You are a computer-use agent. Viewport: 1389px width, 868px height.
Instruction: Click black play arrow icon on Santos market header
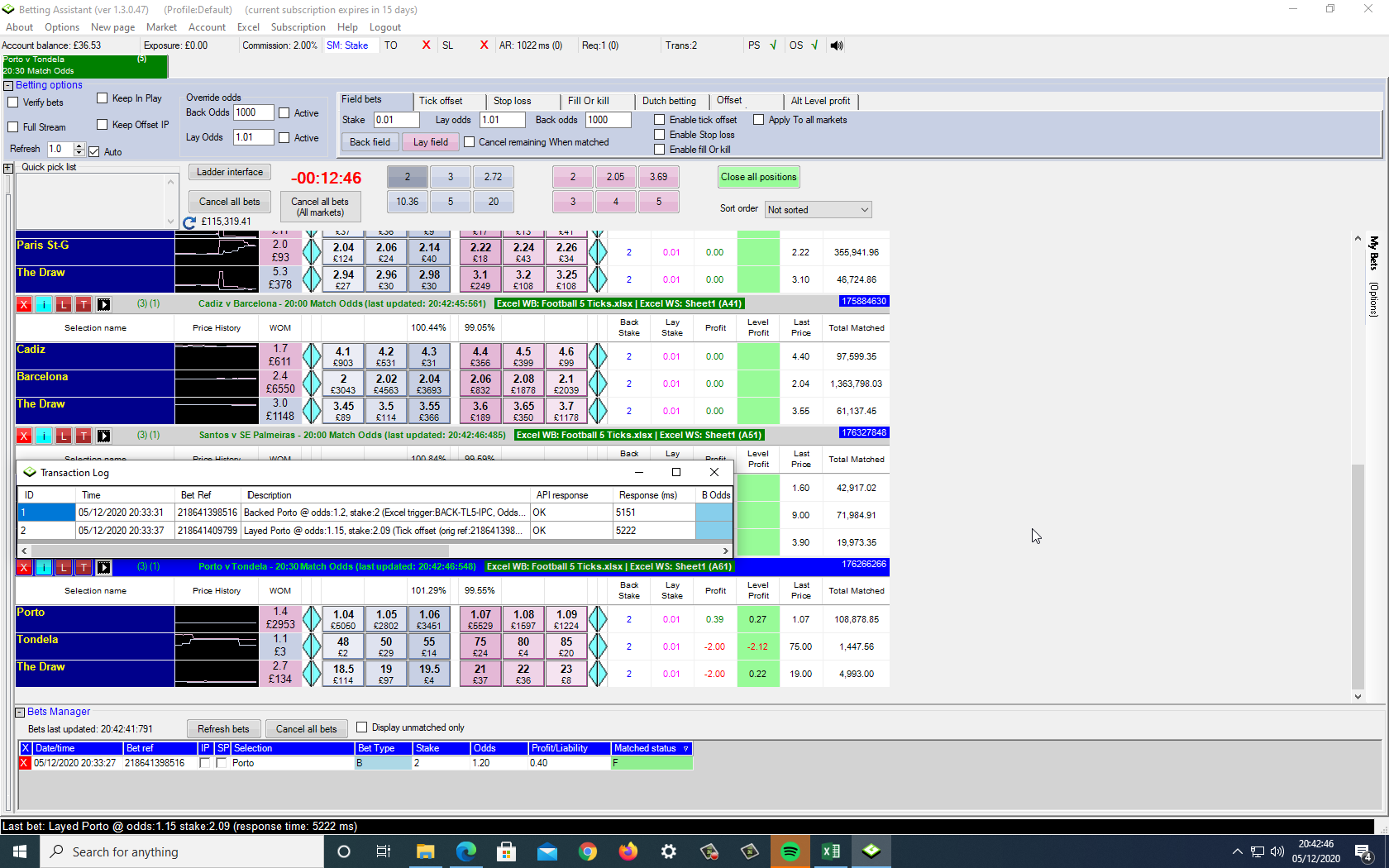click(103, 436)
